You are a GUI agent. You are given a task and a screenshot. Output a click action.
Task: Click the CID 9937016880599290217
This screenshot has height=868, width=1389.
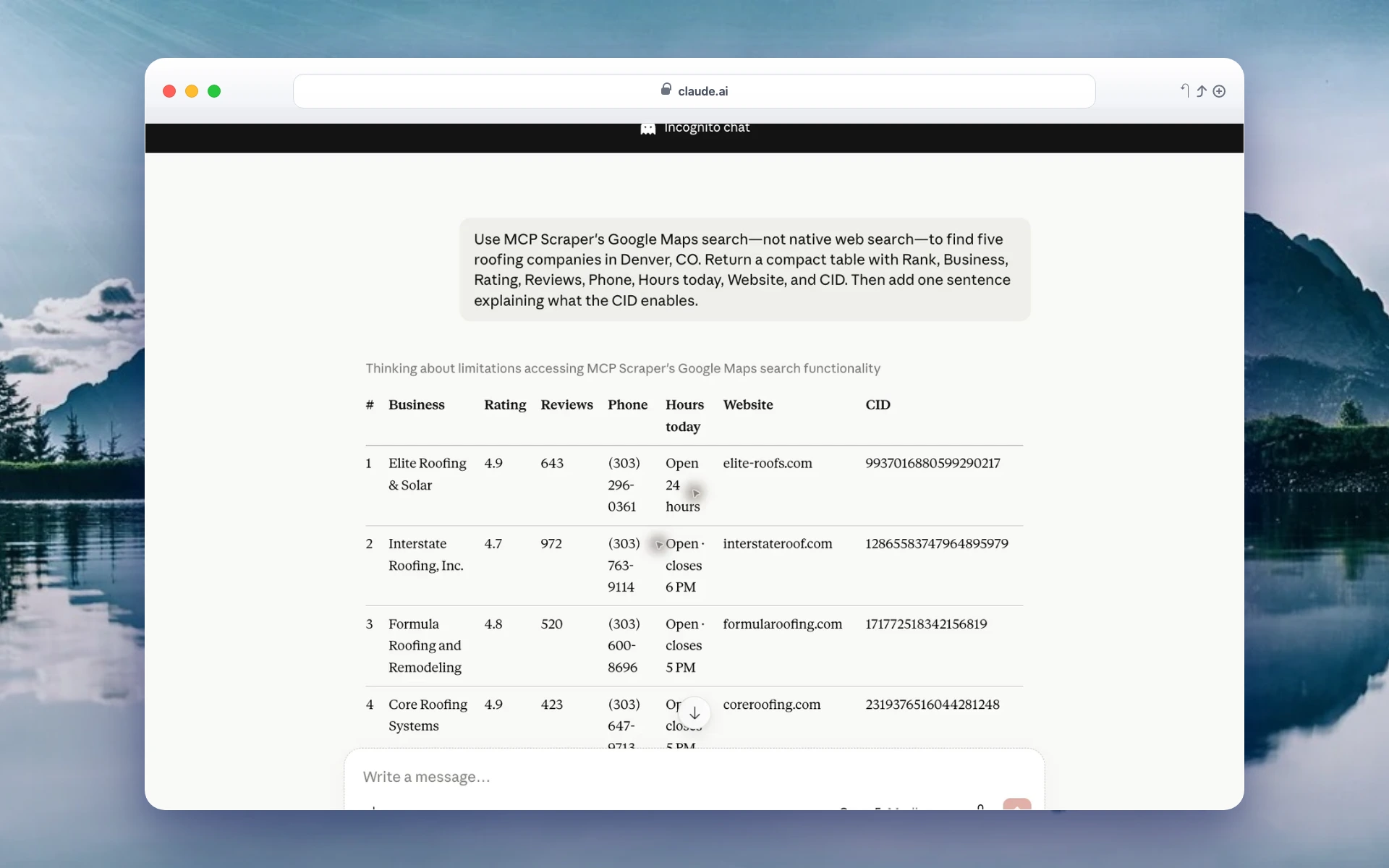tap(933, 463)
